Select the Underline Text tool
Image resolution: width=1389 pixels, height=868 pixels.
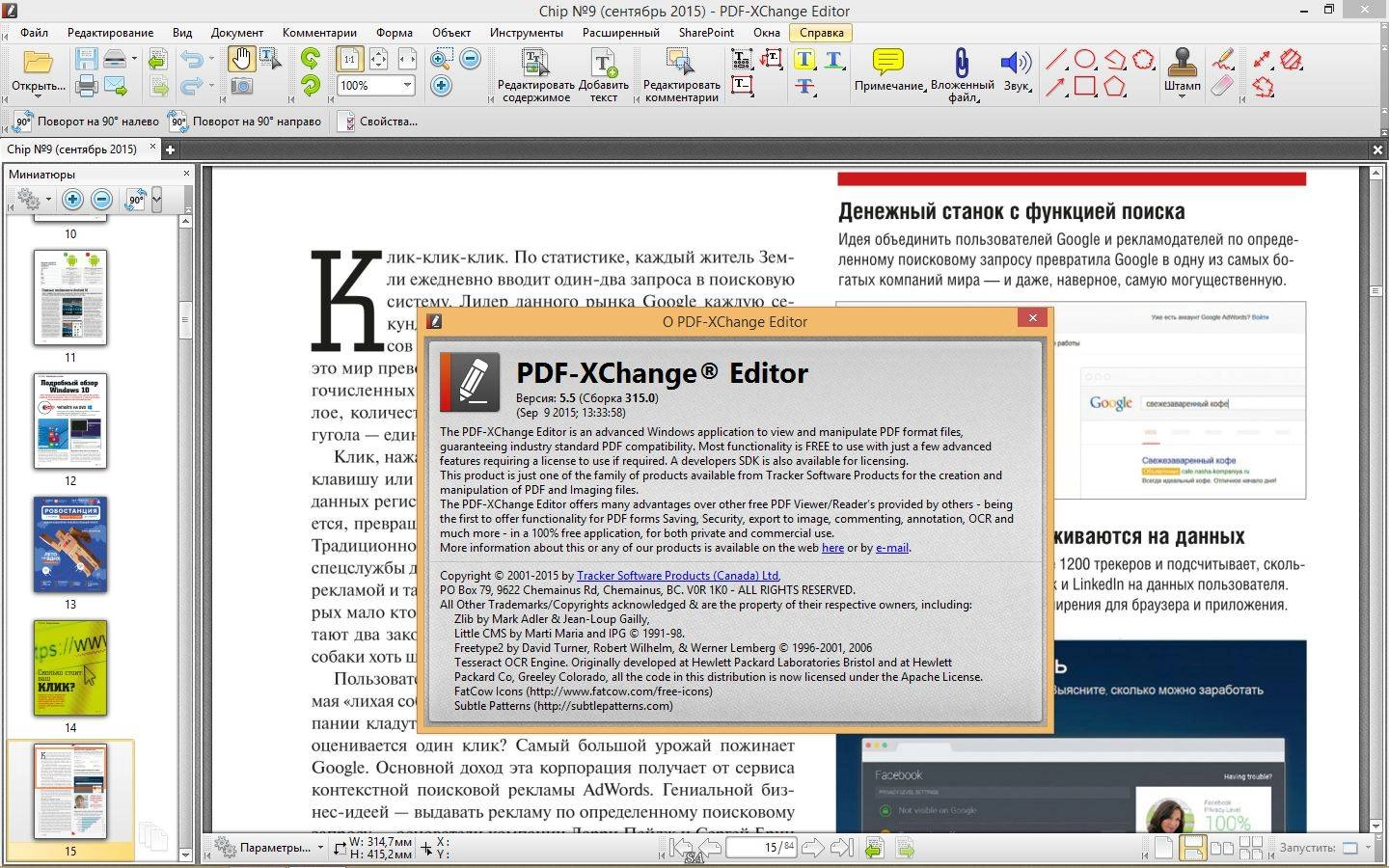pos(833,60)
